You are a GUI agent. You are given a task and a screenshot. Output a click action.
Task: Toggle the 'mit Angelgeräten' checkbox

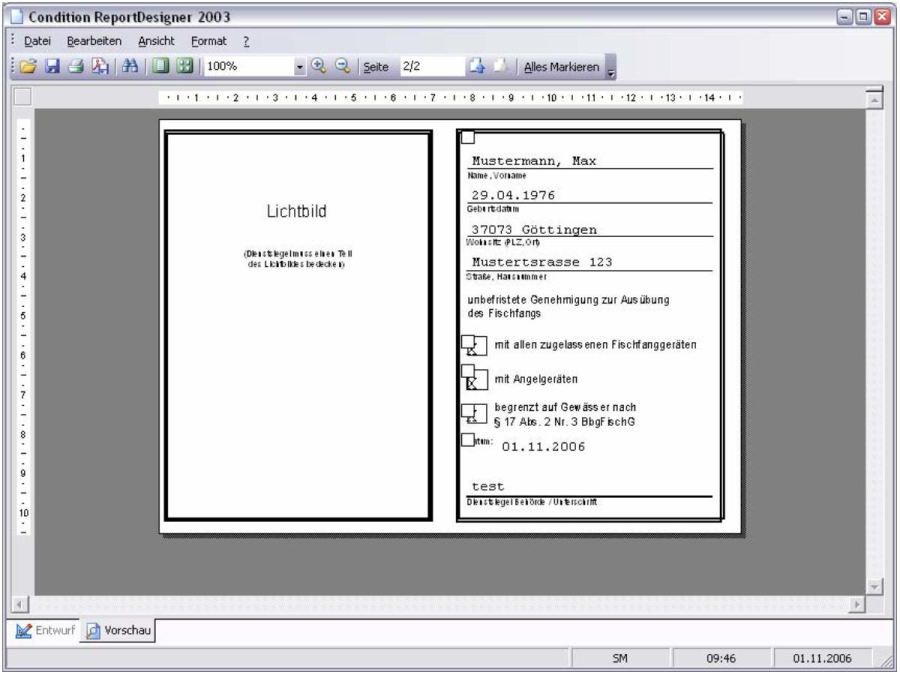(x=473, y=379)
